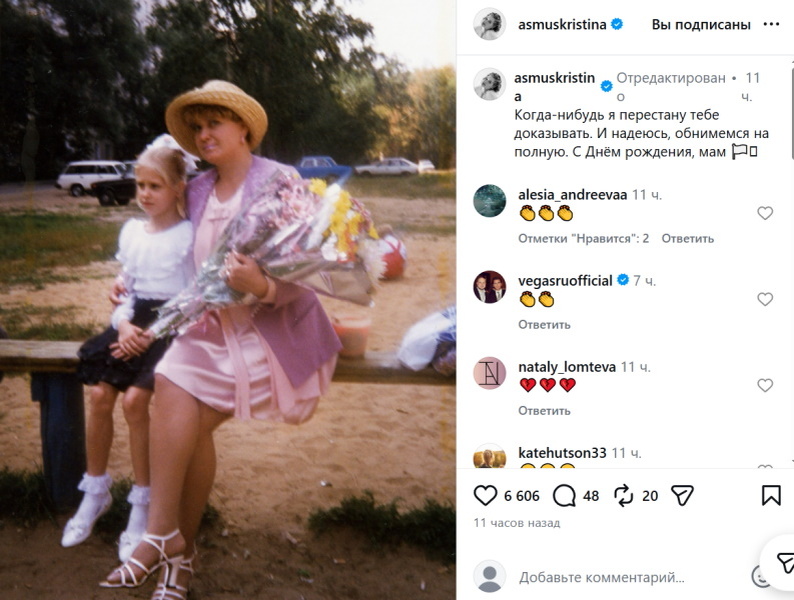Reply to vegasruofficial's comment
This screenshot has height=600, width=794.
click(544, 325)
